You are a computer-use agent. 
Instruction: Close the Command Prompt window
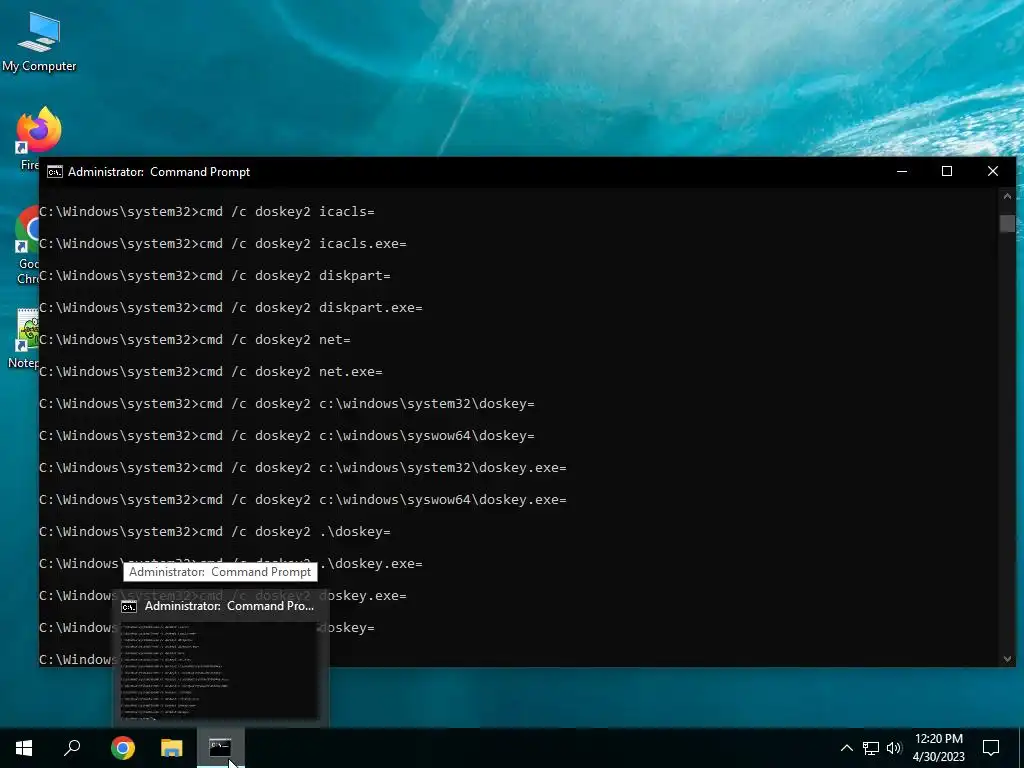(993, 172)
